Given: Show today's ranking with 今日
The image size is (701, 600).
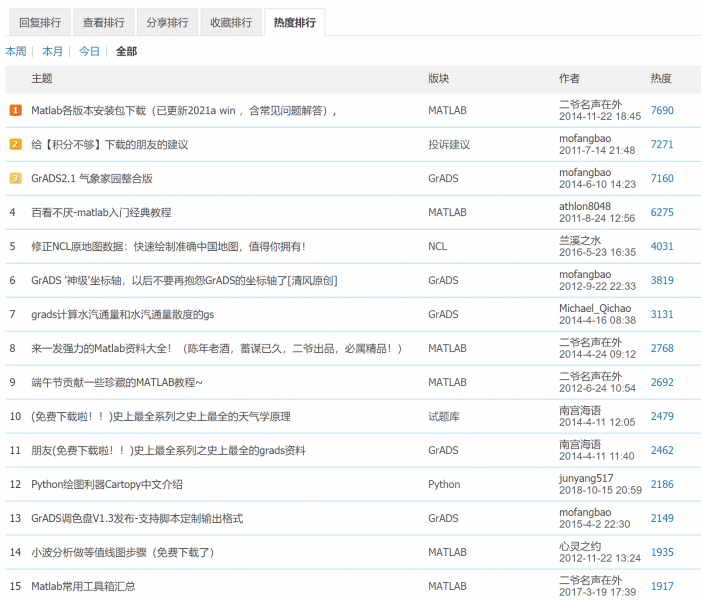Looking at the screenshot, I should click(x=89, y=51).
